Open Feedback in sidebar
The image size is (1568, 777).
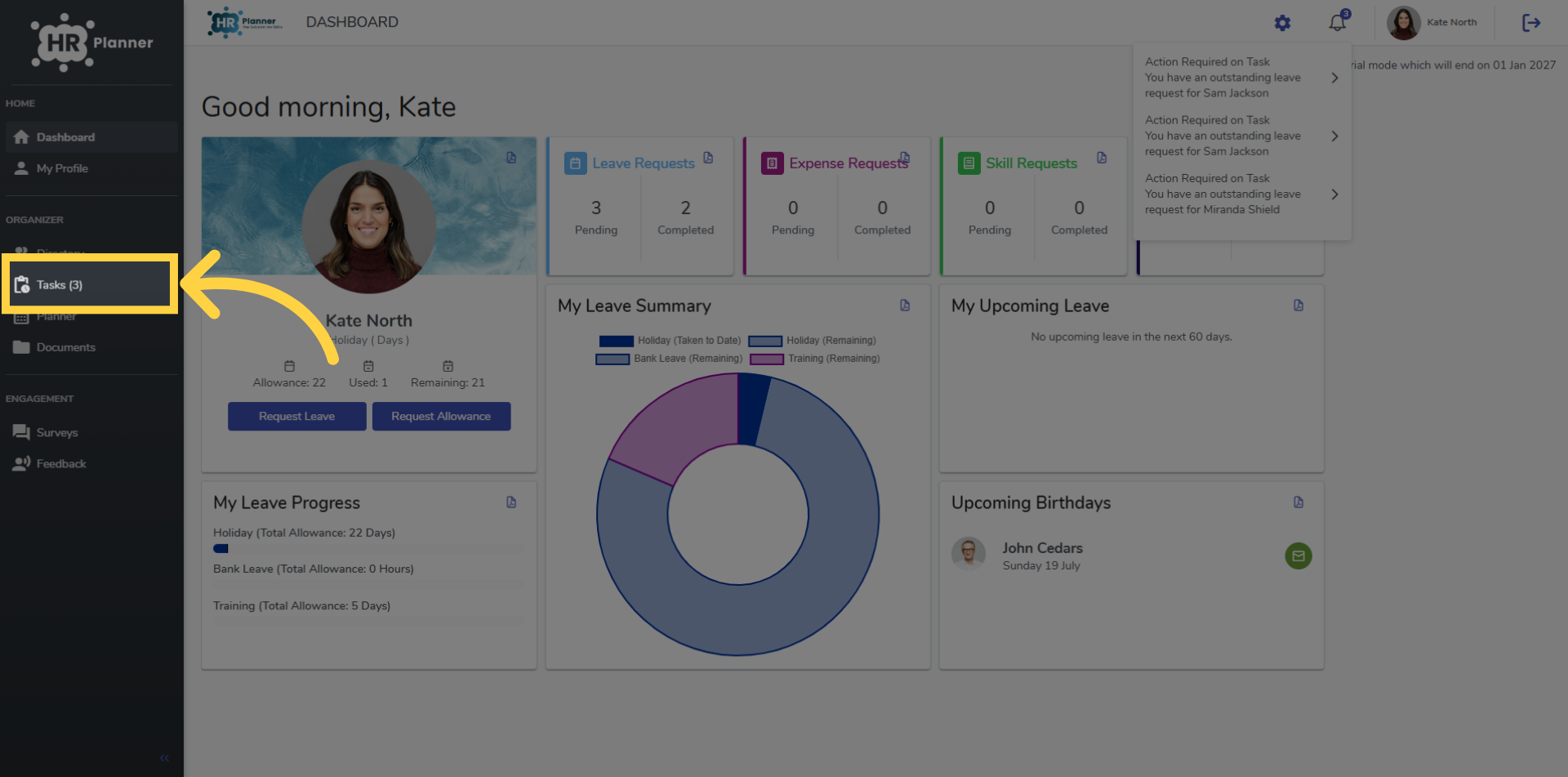coord(91,463)
